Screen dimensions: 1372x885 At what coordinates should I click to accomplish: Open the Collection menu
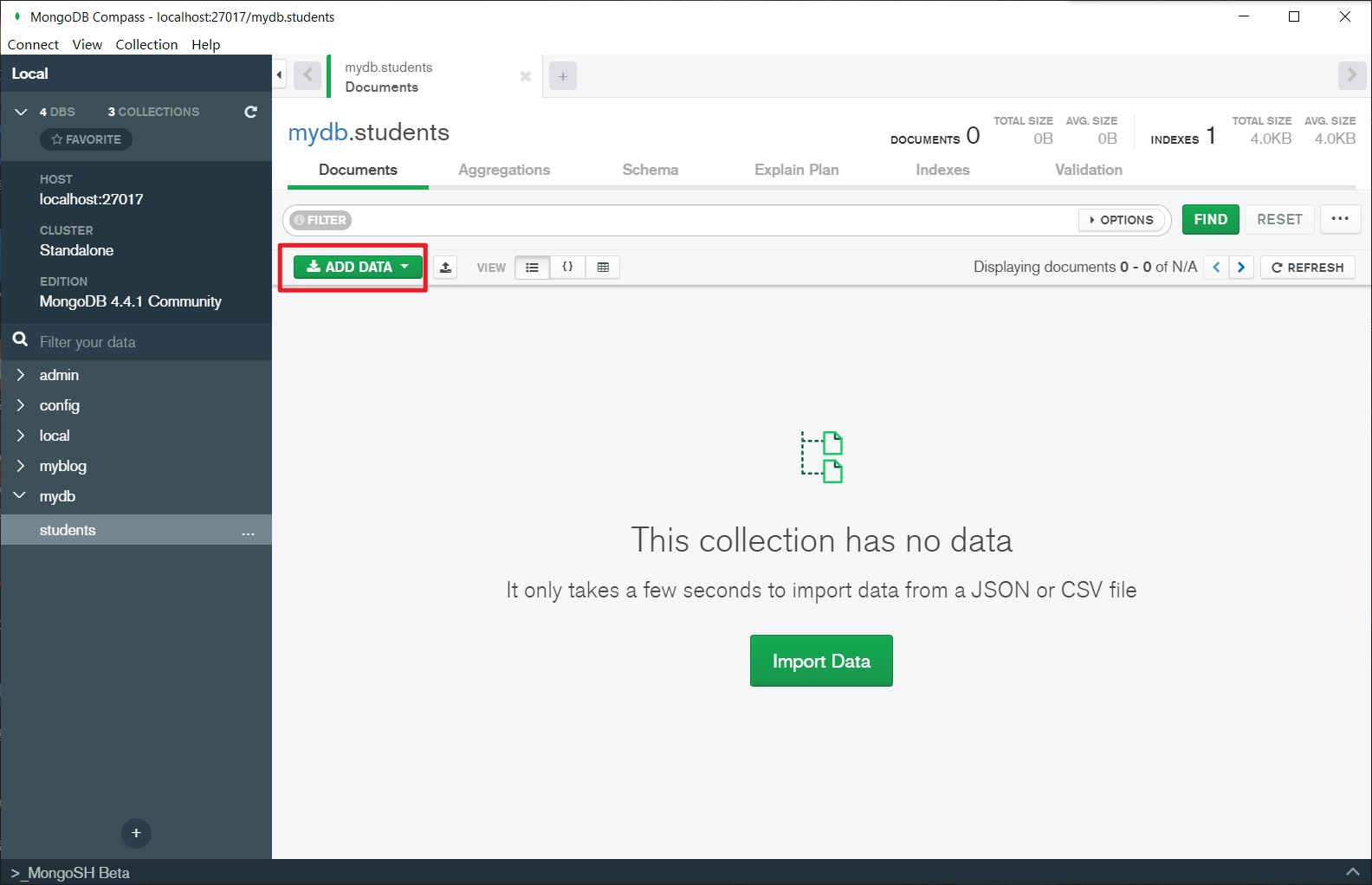(x=146, y=44)
